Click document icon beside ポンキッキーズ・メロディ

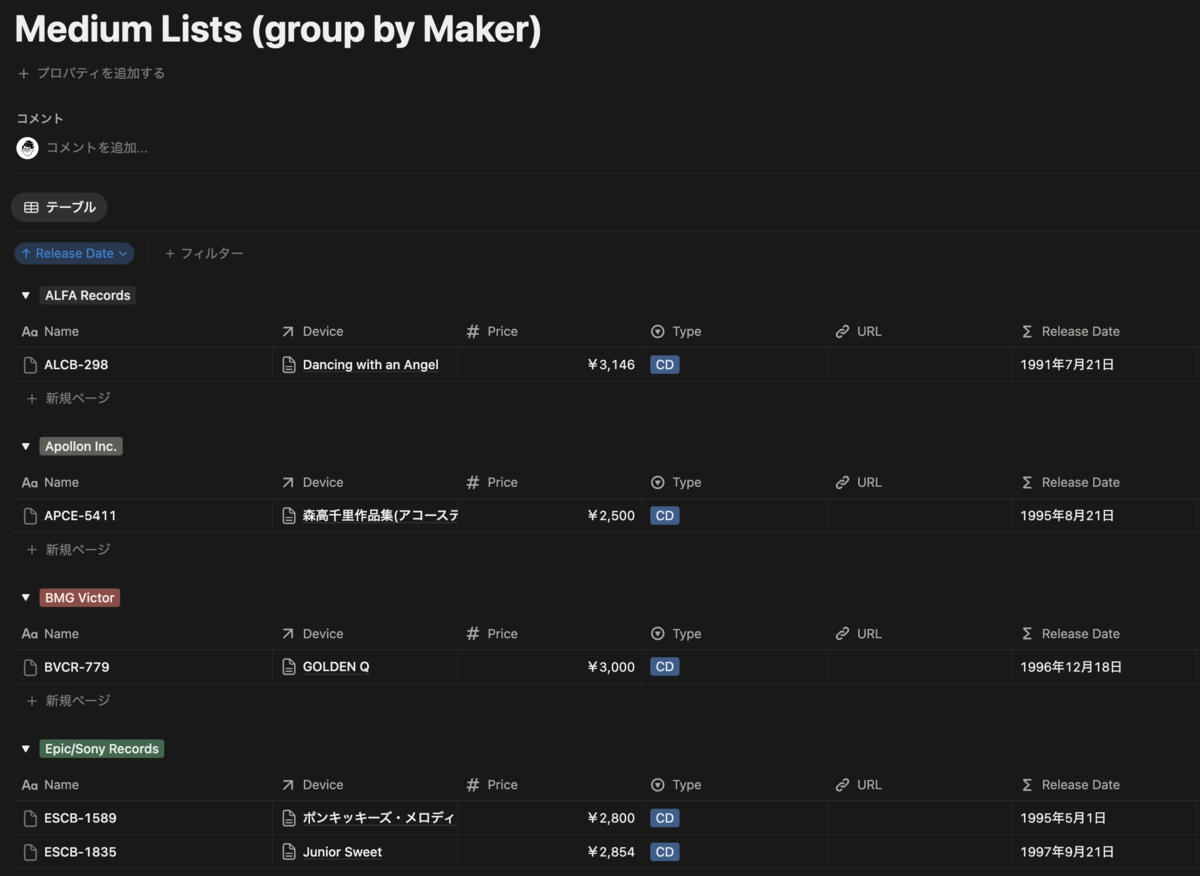click(x=289, y=818)
